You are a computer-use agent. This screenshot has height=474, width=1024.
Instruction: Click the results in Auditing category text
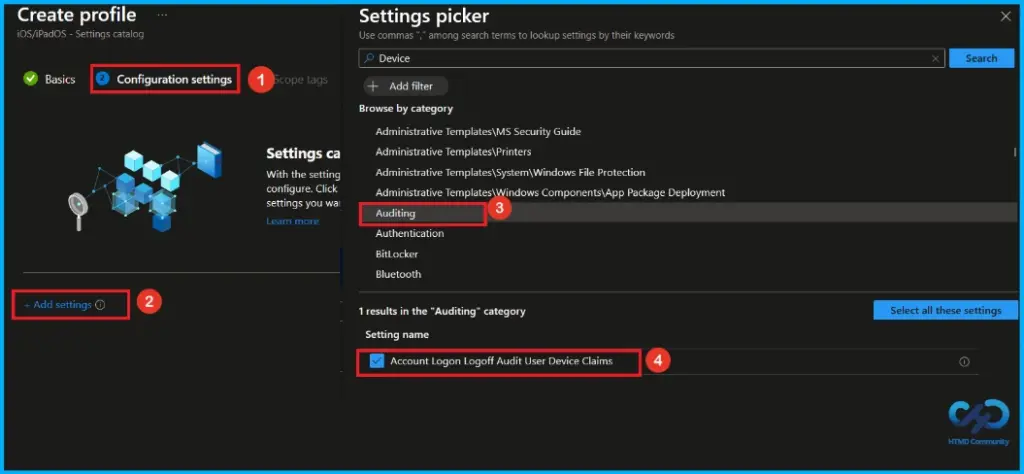[442, 311]
